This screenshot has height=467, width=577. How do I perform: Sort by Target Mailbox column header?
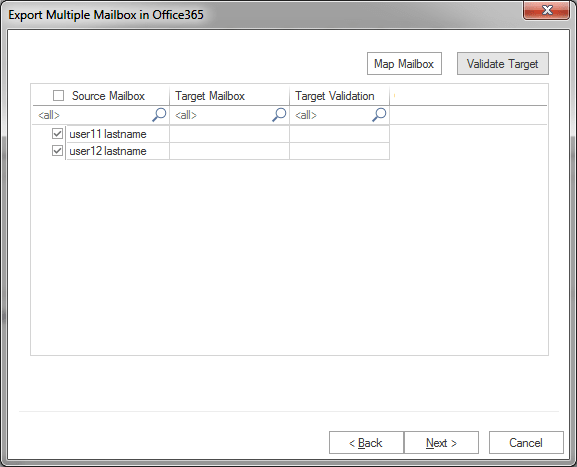(230, 96)
